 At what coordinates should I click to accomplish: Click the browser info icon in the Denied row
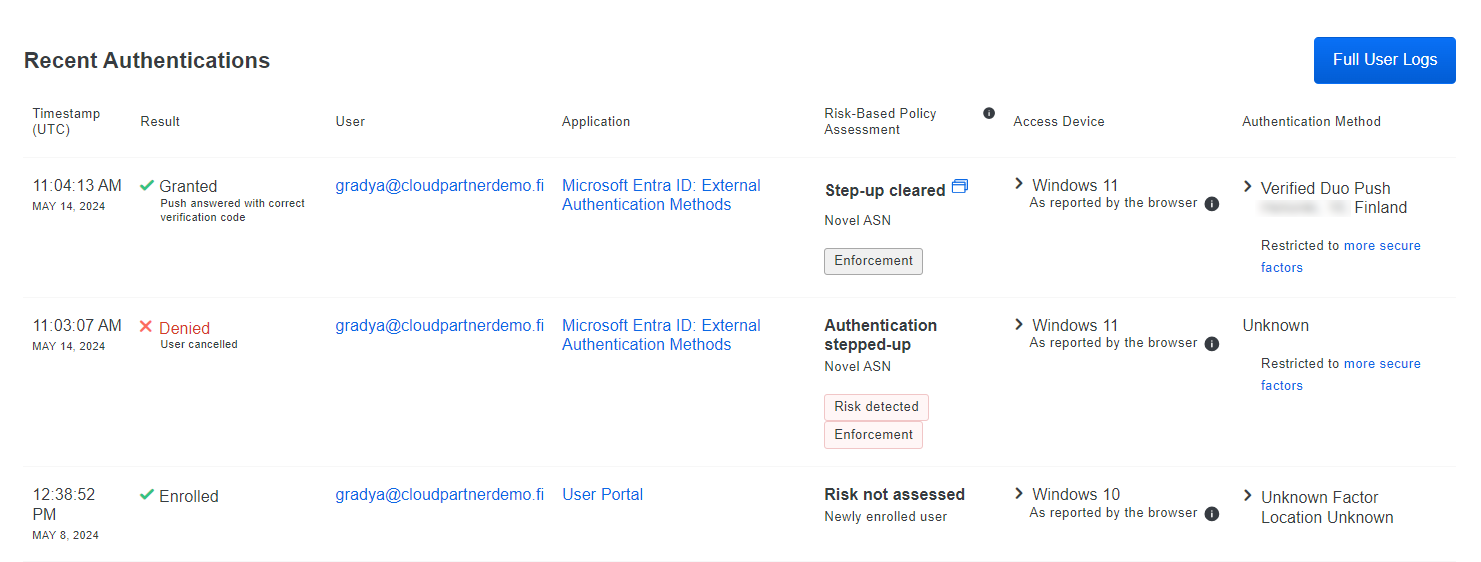click(1211, 344)
